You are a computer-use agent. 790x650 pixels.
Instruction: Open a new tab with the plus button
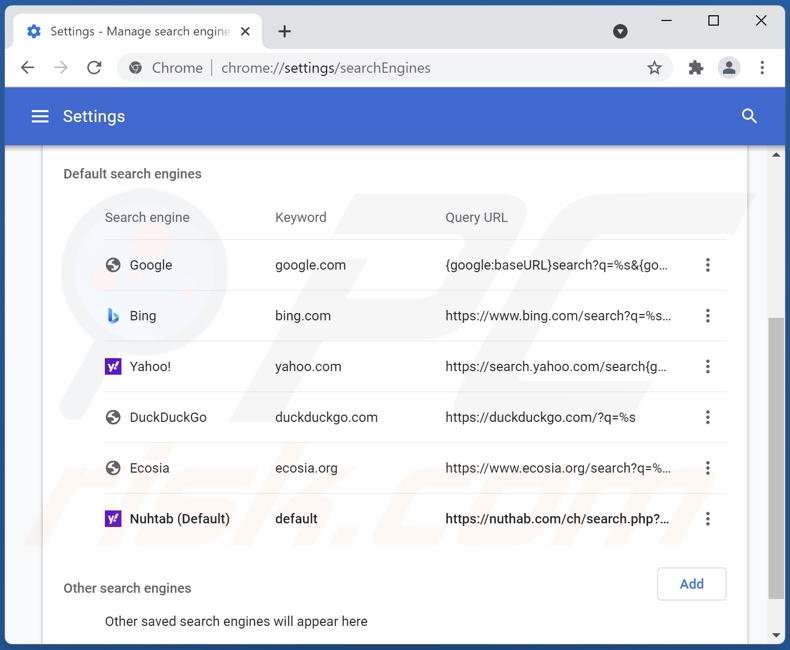pos(284,31)
